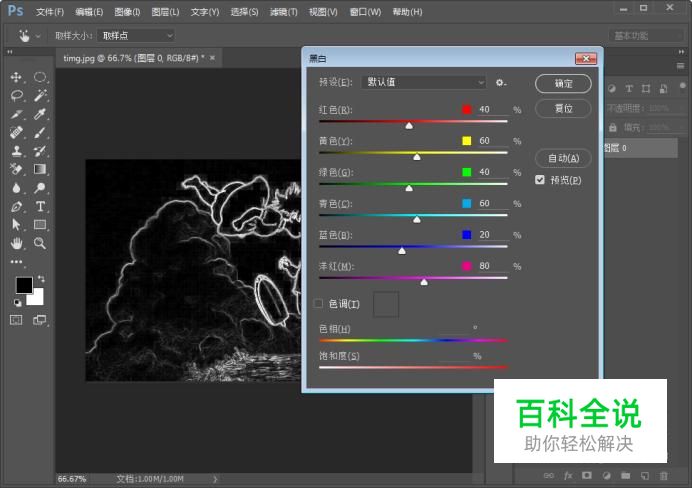Open the Preset (预设) dropdown

tap(423, 82)
